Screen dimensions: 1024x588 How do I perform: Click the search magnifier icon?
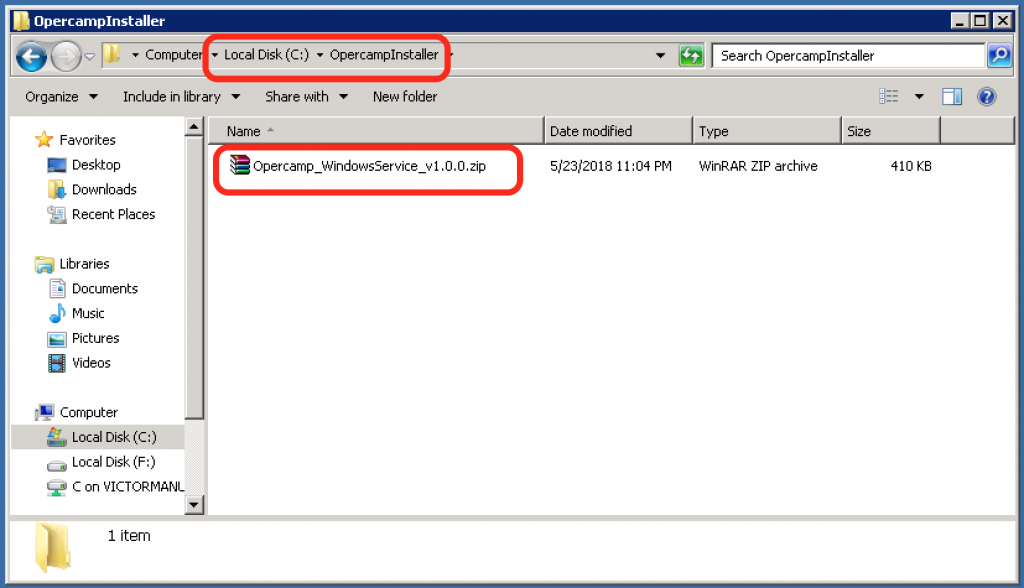coord(998,56)
